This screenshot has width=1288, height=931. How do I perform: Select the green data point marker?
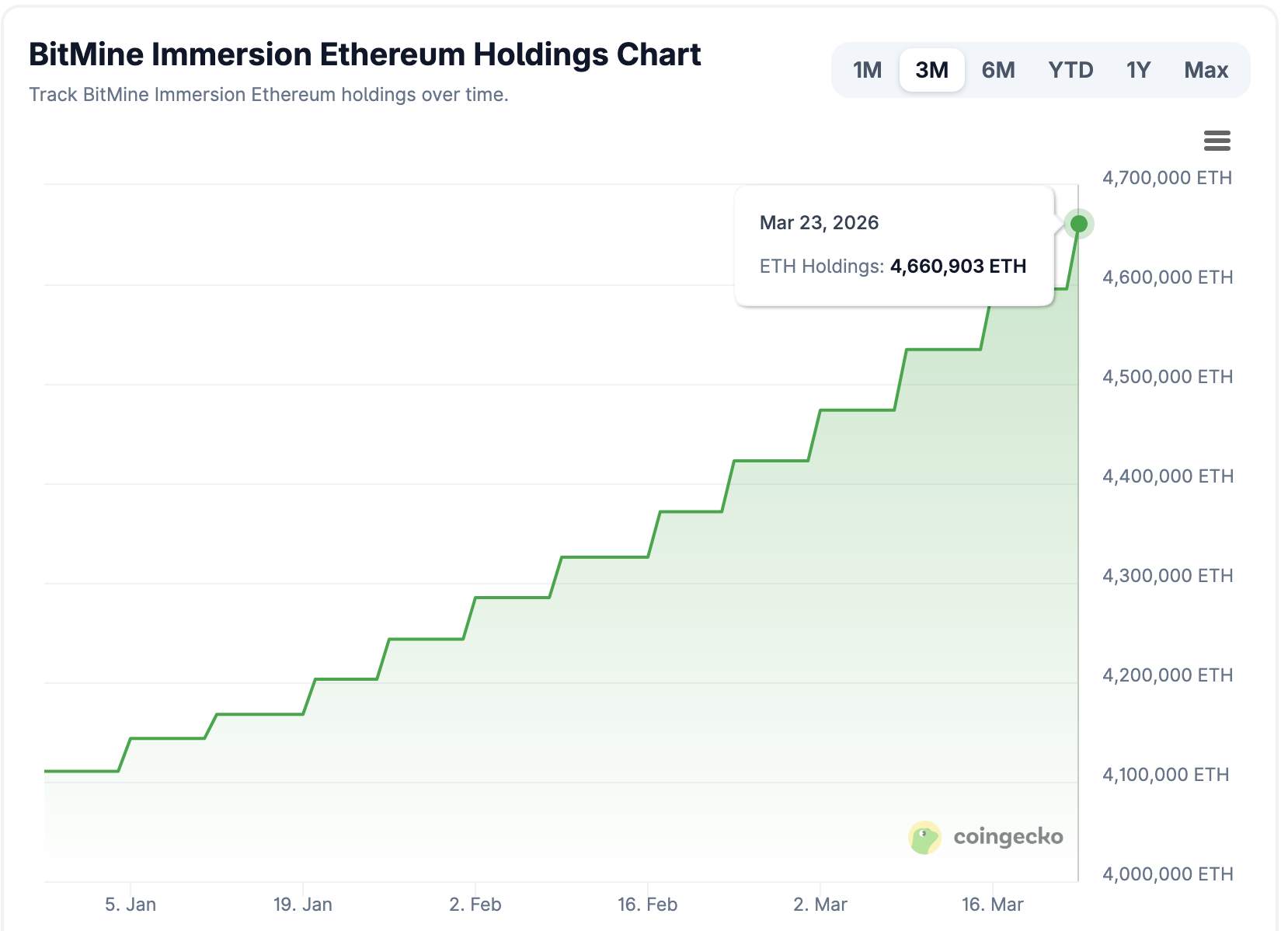[1079, 224]
